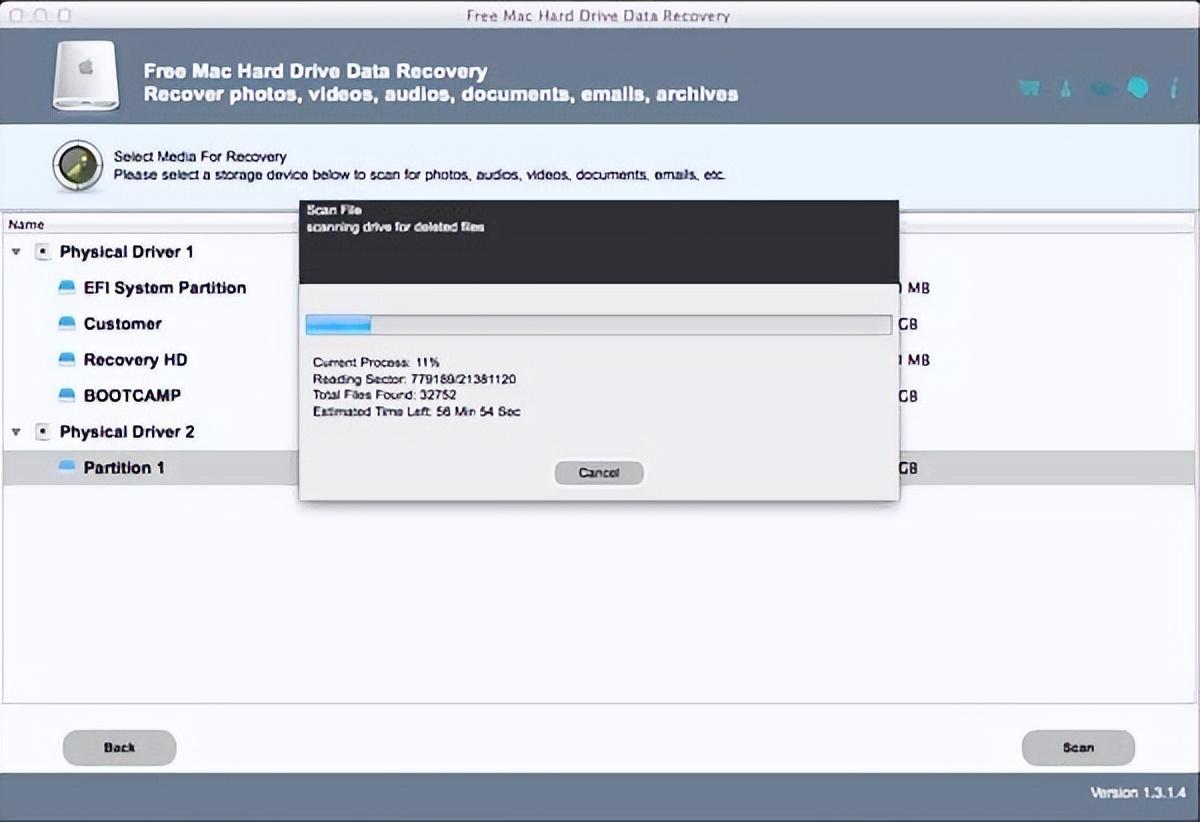Click the key-shaped icon in header
1200x822 pixels.
1066,88
